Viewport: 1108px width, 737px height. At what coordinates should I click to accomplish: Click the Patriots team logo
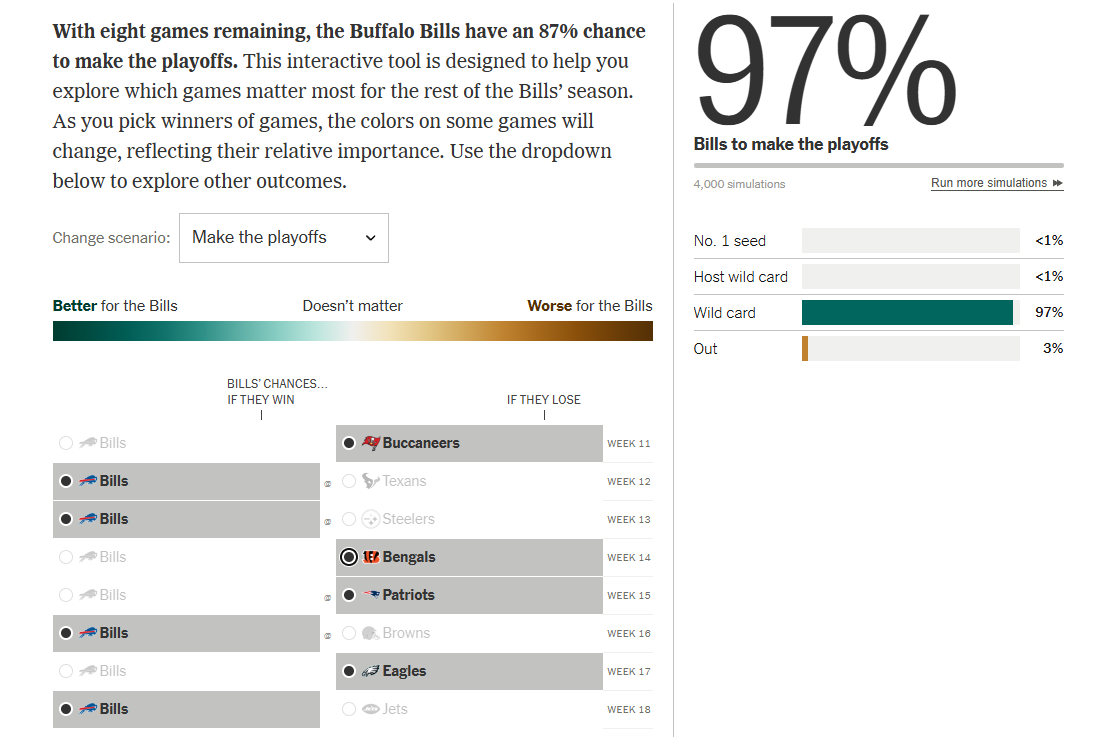(x=371, y=595)
